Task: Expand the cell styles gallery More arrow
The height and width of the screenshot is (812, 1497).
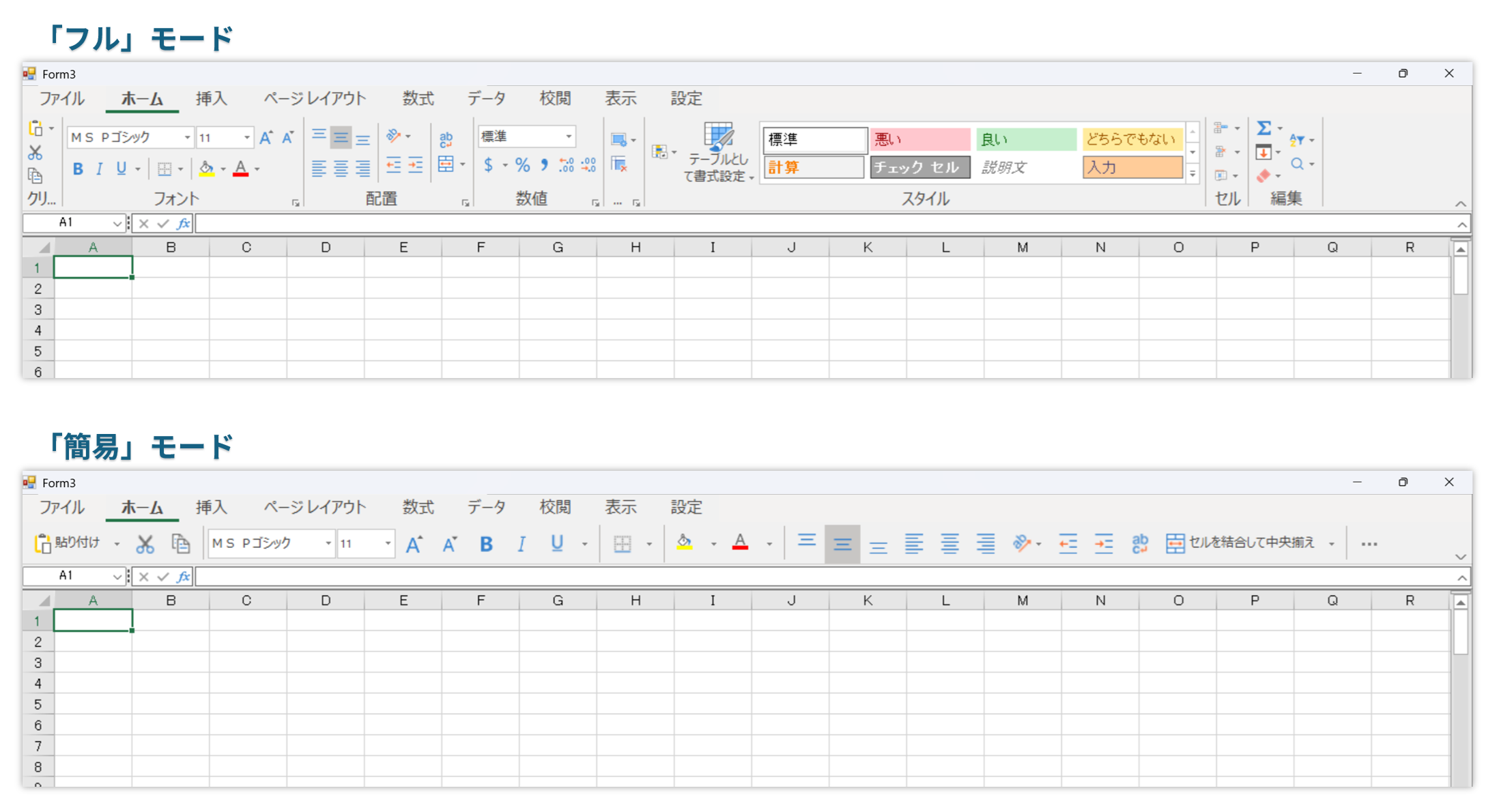Action: tap(1193, 175)
